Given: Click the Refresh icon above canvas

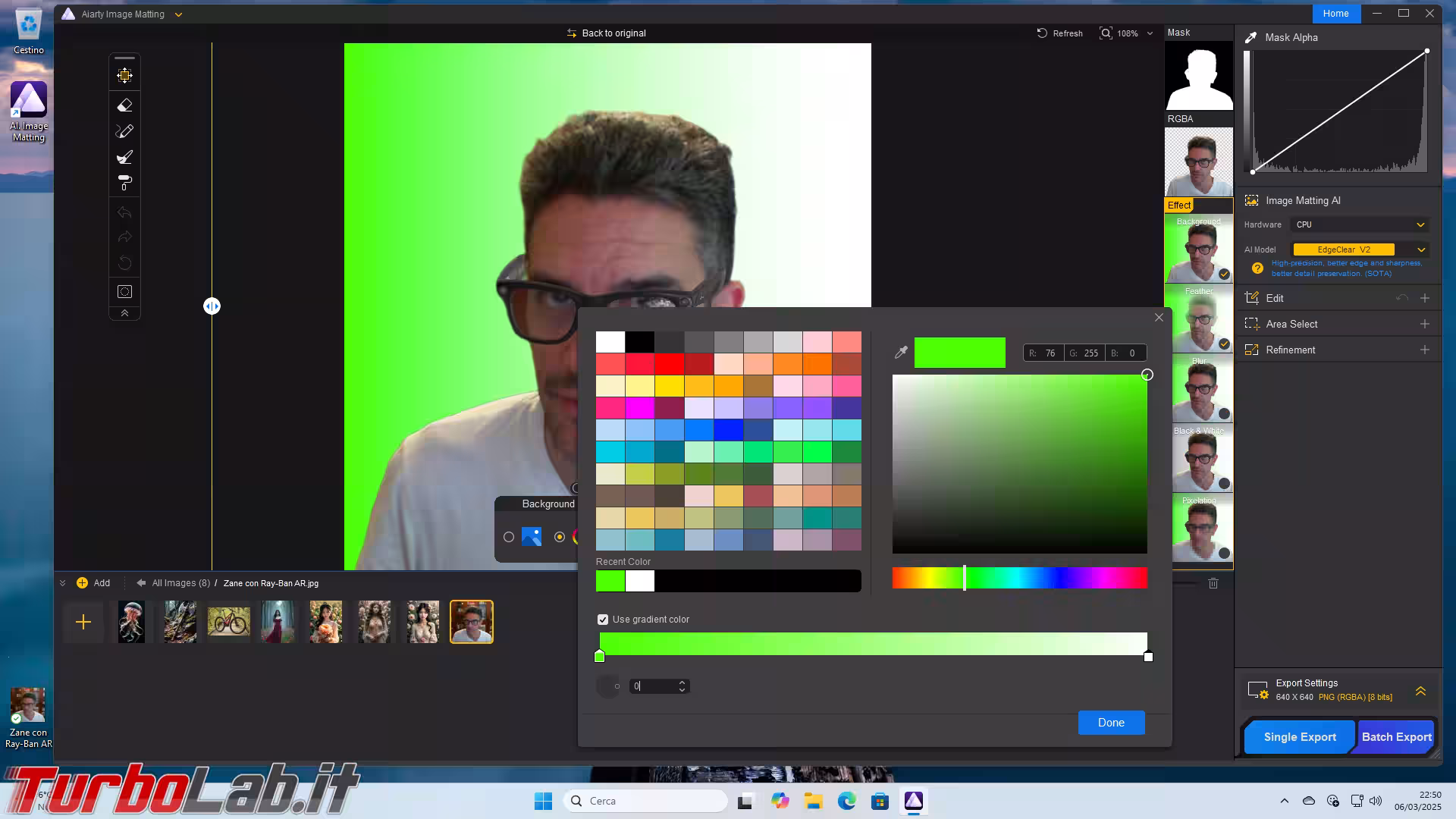Looking at the screenshot, I should (1042, 33).
